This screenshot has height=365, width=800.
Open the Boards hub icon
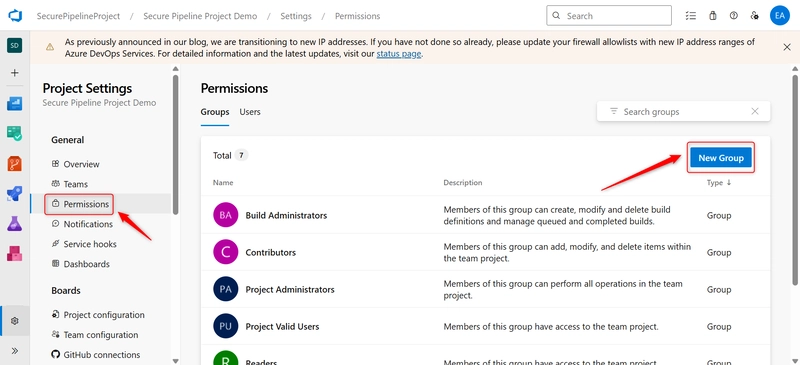[x=14, y=134]
